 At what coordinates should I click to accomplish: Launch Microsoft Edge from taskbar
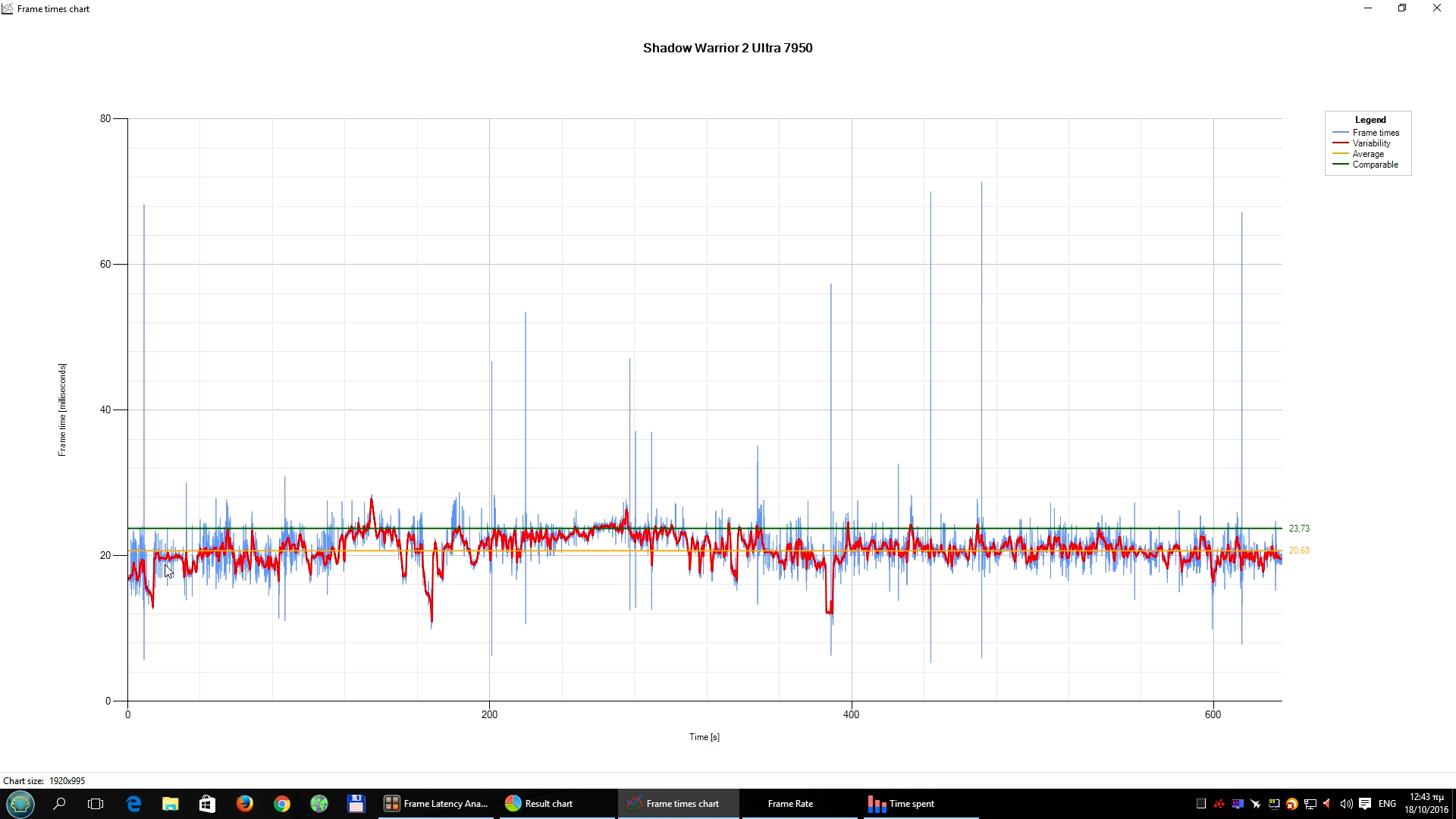133,803
